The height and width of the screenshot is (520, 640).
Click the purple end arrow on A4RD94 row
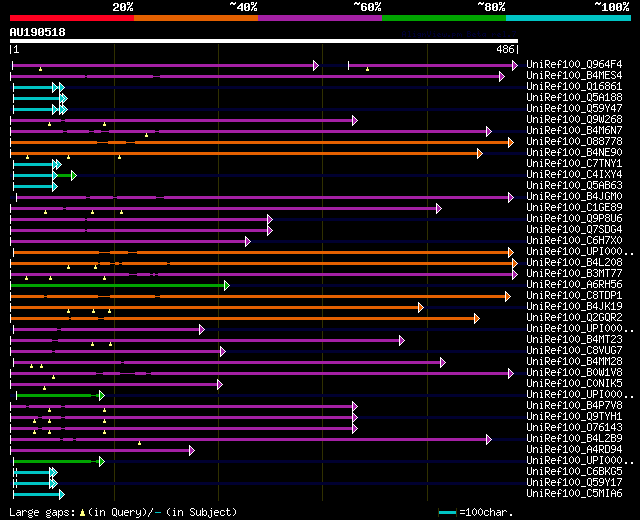point(192,451)
